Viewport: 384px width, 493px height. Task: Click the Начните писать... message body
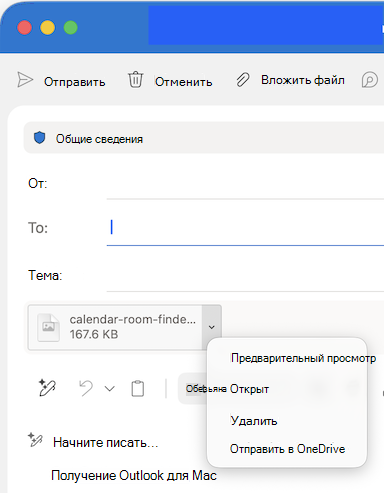pos(105,443)
